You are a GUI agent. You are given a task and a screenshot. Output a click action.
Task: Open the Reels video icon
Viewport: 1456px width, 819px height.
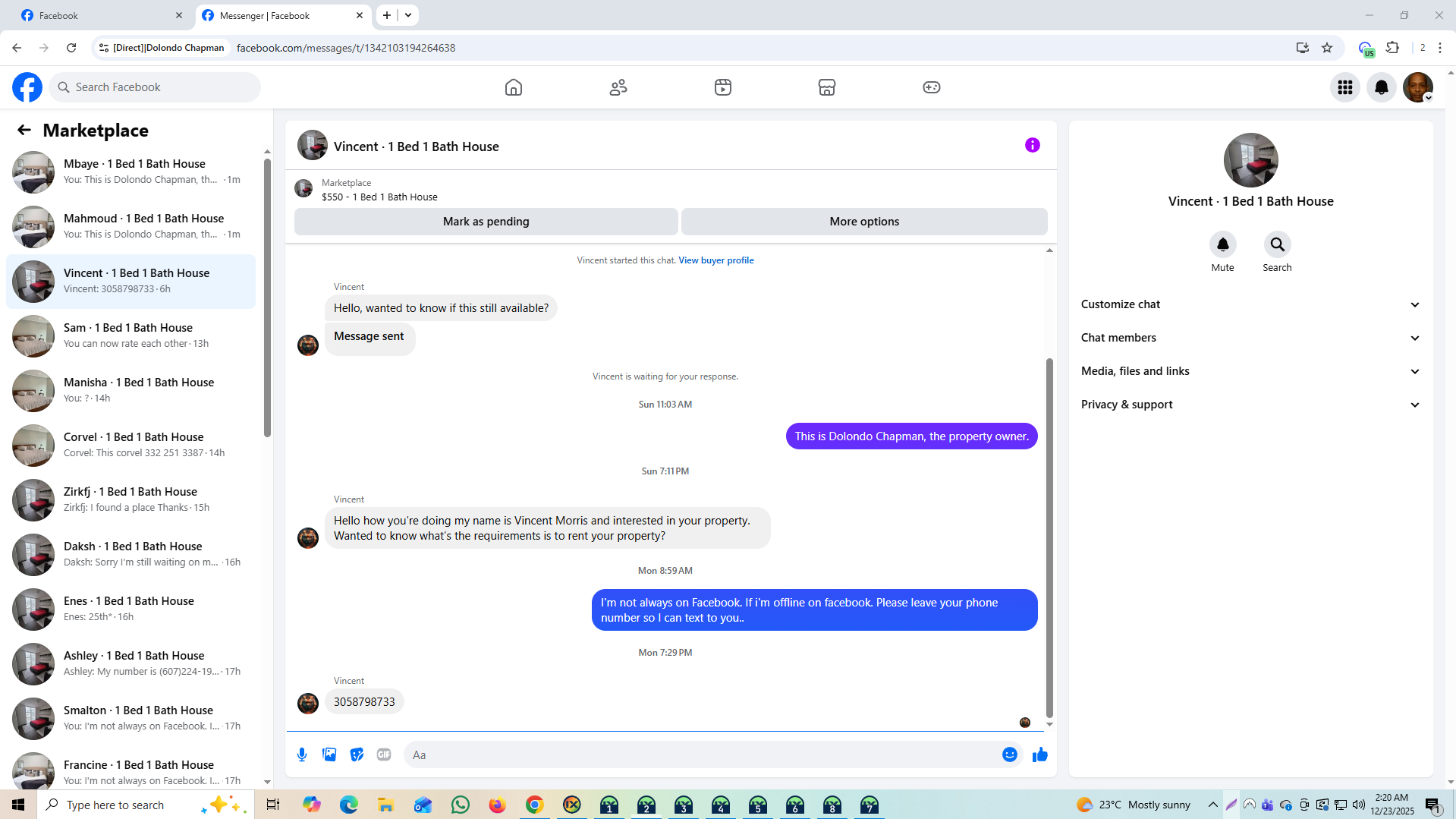(x=723, y=87)
